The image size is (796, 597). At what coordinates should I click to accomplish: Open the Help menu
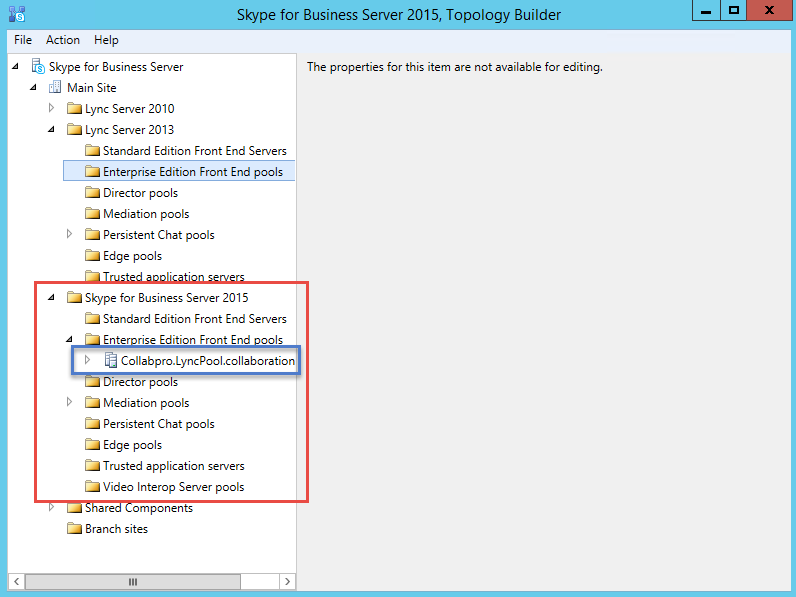click(106, 40)
